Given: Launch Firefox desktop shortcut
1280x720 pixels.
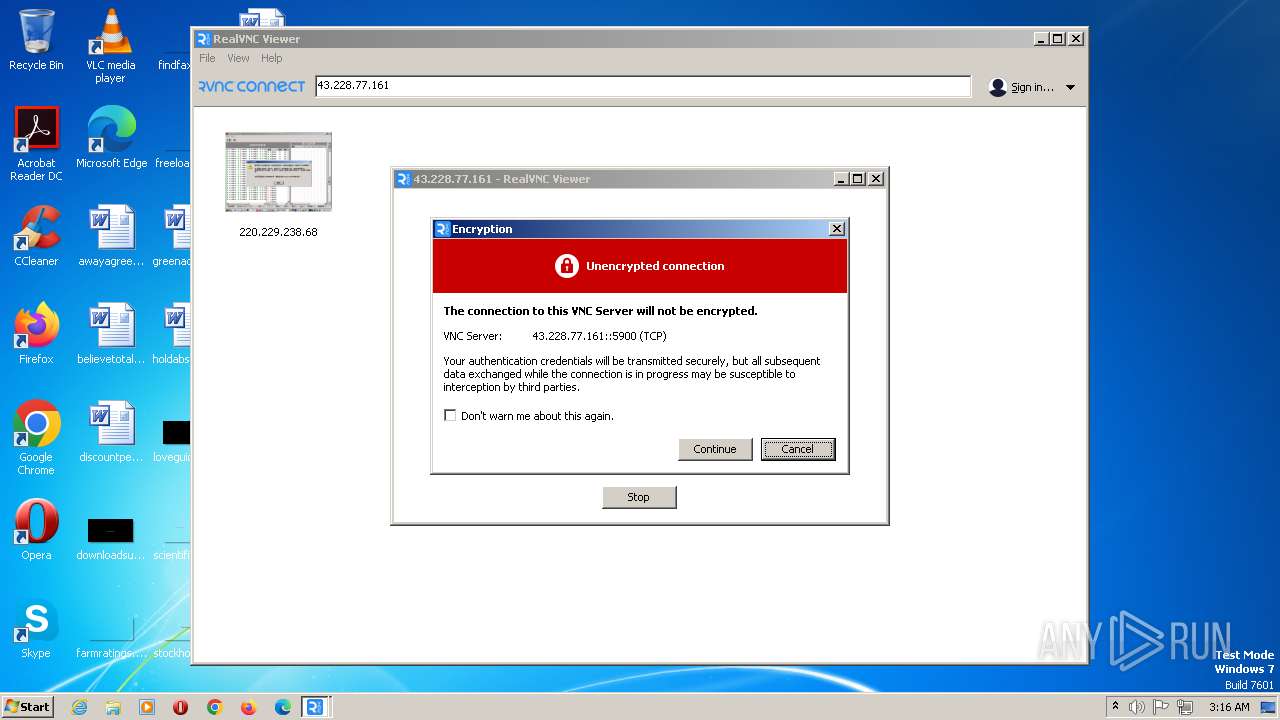Looking at the screenshot, I should tap(36, 334).
